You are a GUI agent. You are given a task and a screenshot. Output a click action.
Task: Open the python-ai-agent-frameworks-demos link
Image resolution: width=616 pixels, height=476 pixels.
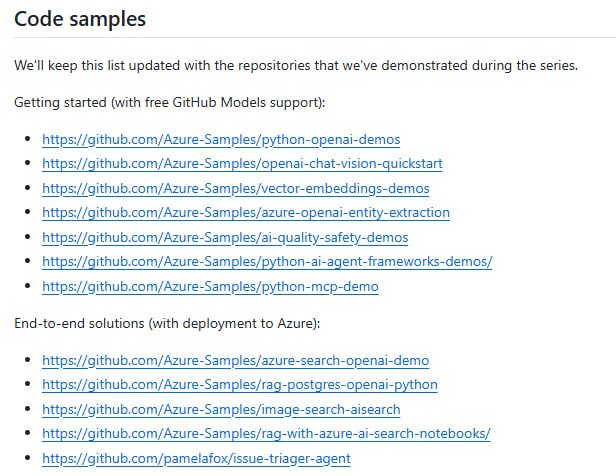(x=267, y=261)
